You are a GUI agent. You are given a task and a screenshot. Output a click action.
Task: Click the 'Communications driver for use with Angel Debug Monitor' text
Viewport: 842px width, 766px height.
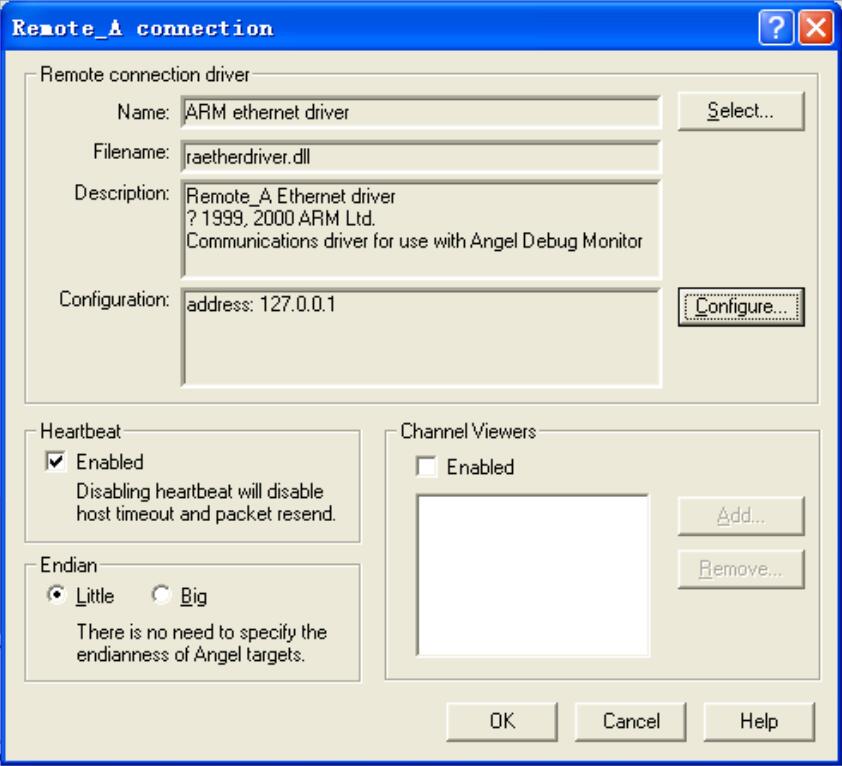coord(414,241)
